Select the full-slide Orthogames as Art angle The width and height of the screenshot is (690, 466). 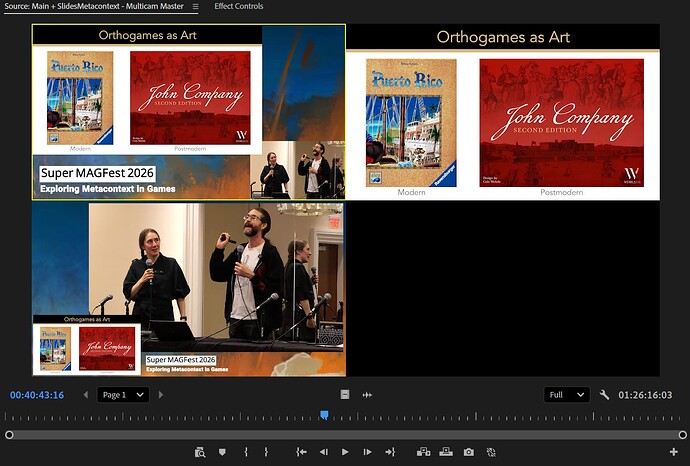(x=503, y=112)
